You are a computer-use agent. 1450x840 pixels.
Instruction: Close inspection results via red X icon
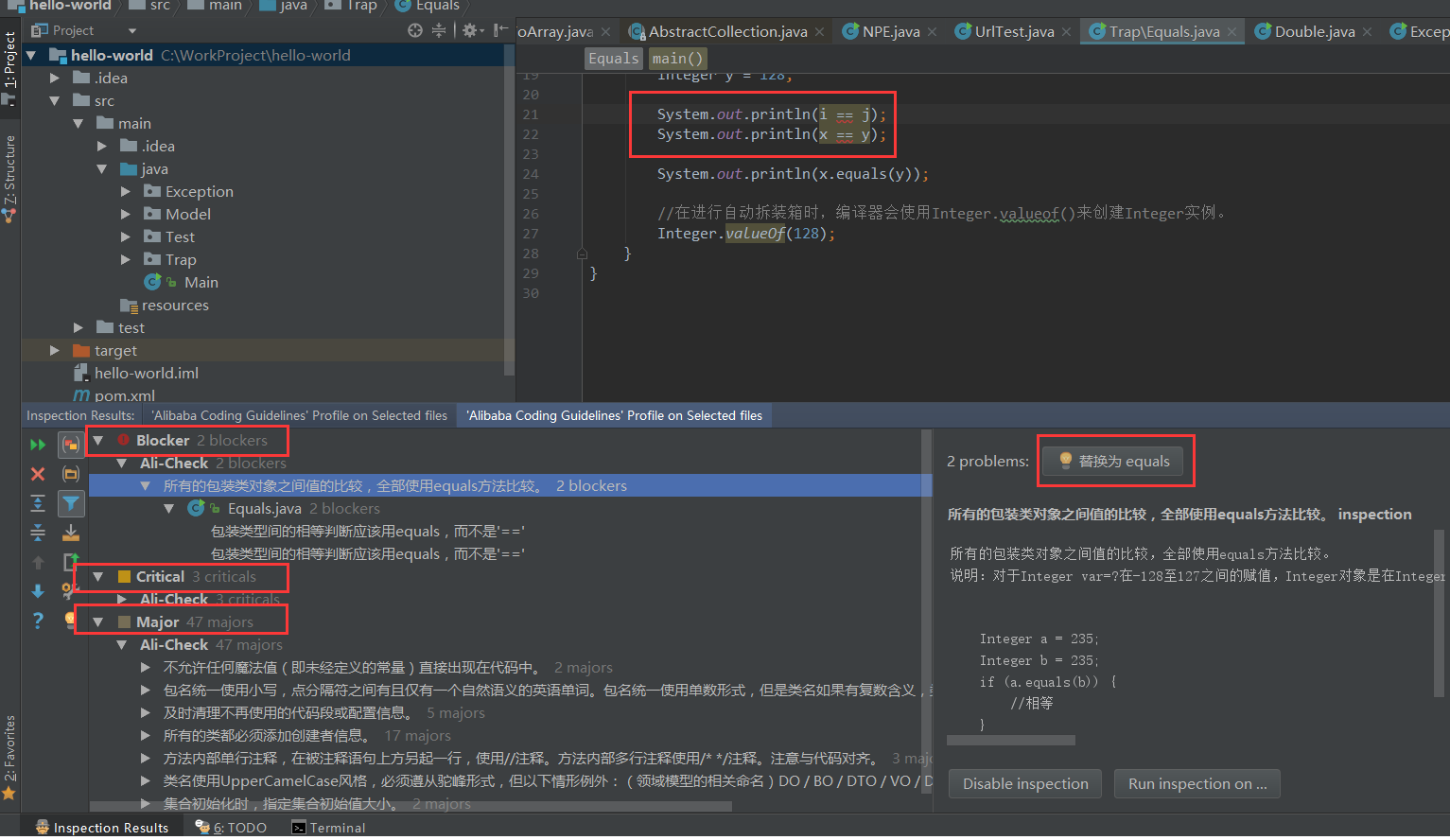tap(38, 473)
